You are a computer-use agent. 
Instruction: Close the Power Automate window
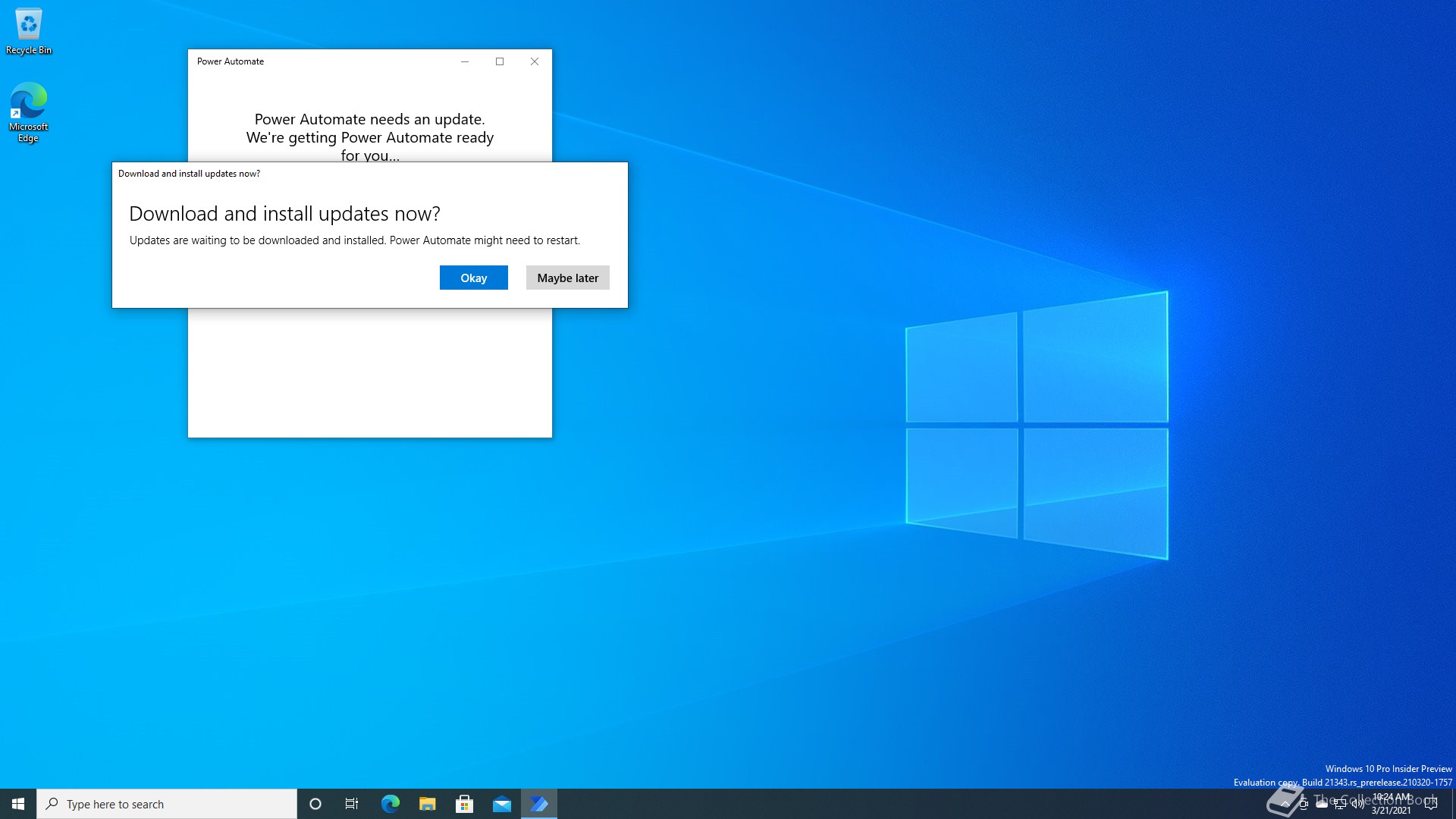535,61
